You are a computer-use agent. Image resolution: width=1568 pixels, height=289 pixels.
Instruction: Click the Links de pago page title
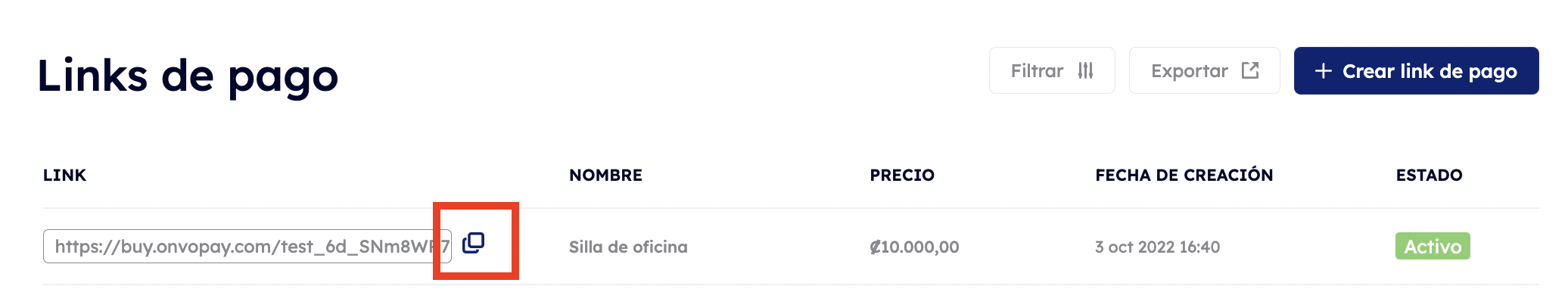tap(188, 76)
